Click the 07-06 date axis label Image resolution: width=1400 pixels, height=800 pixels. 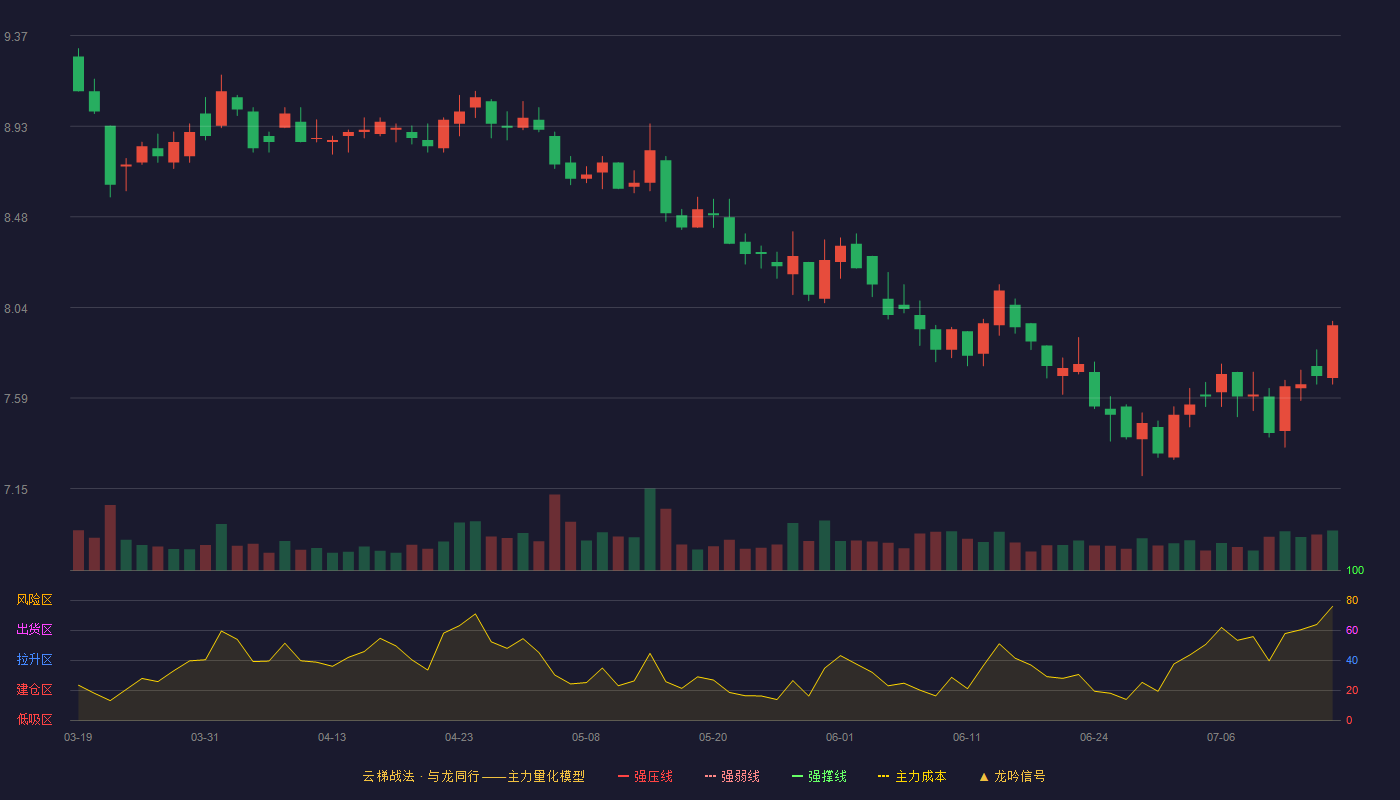1221,737
